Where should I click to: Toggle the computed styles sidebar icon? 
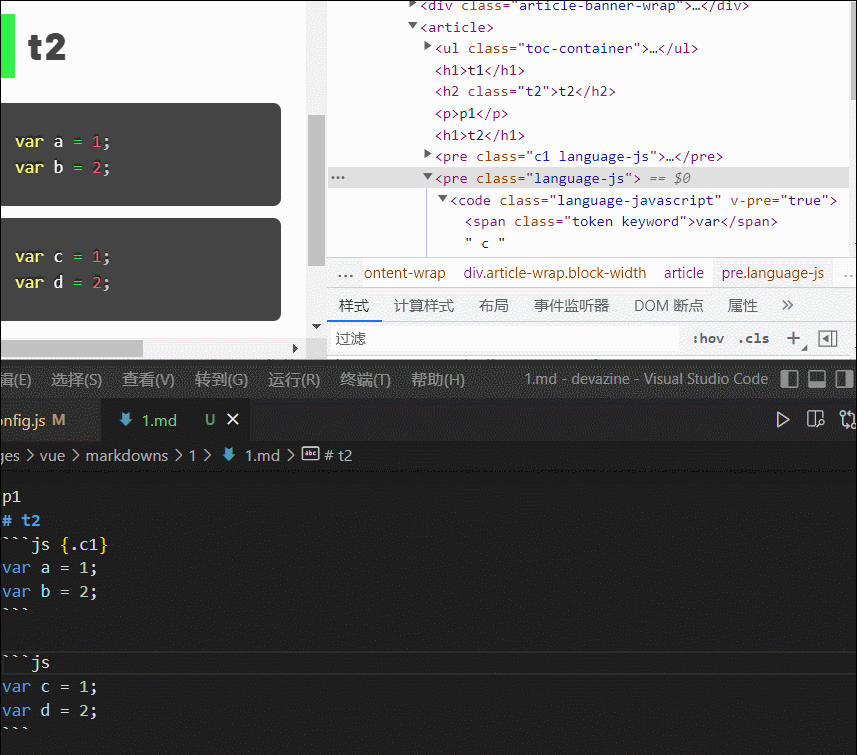827,339
